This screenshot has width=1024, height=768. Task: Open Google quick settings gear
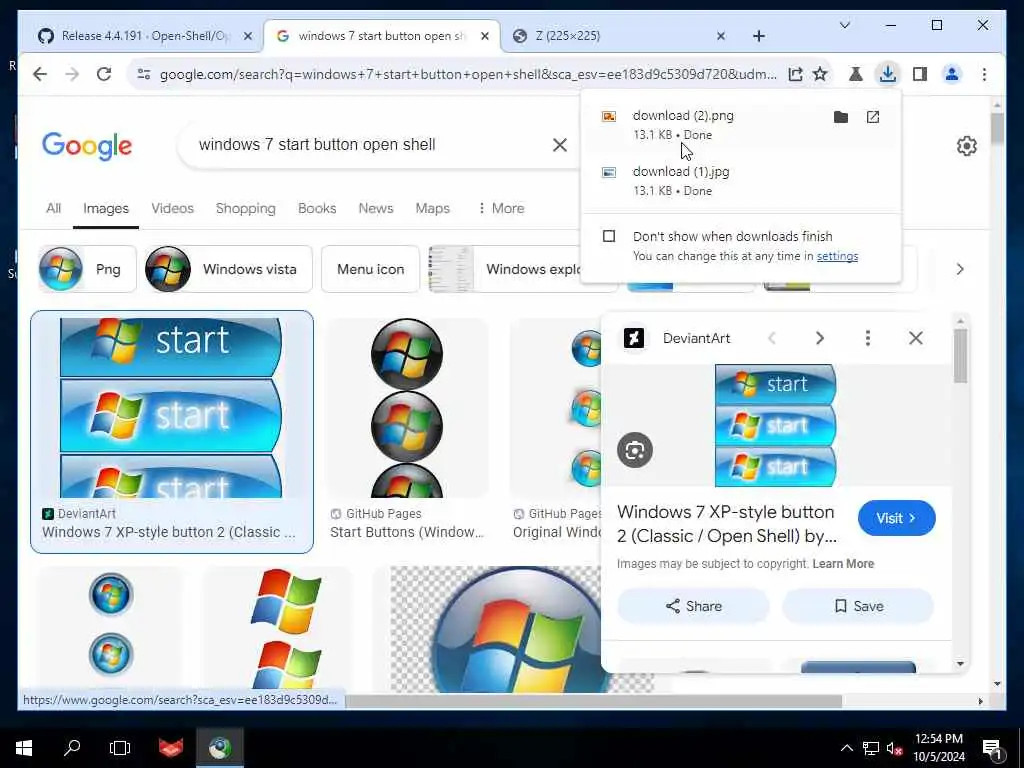[x=967, y=146]
